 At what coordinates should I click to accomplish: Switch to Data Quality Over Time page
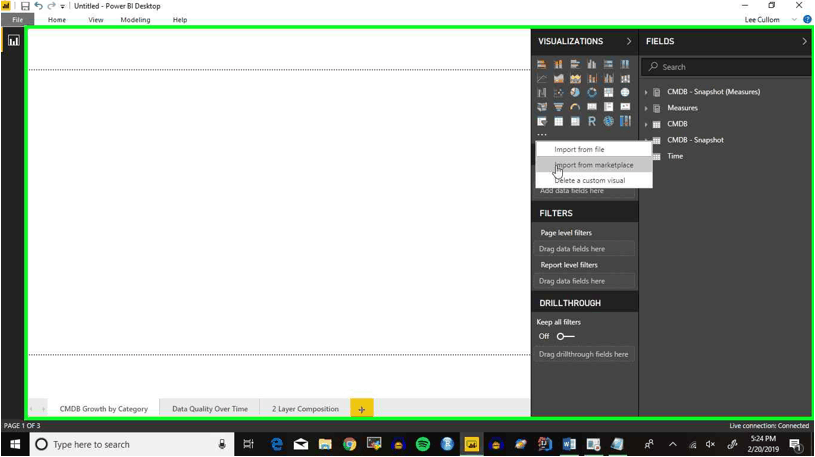click(x=210, y=409)
